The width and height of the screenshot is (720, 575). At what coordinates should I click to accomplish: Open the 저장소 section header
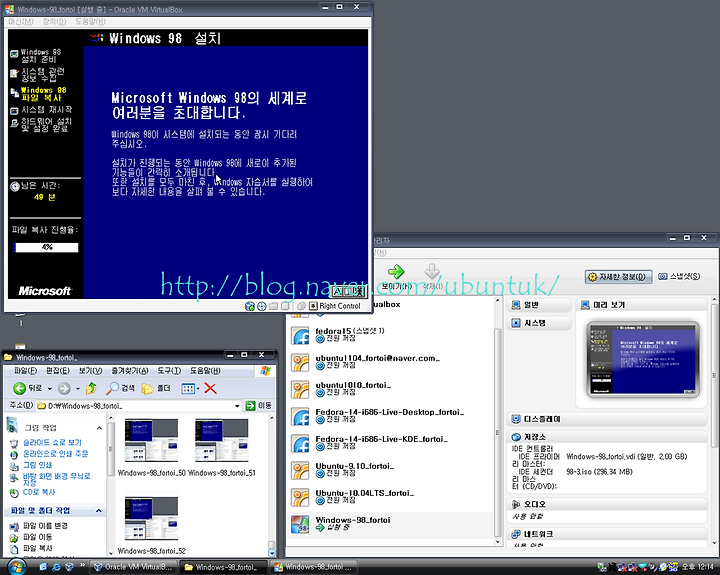(607, 437)
